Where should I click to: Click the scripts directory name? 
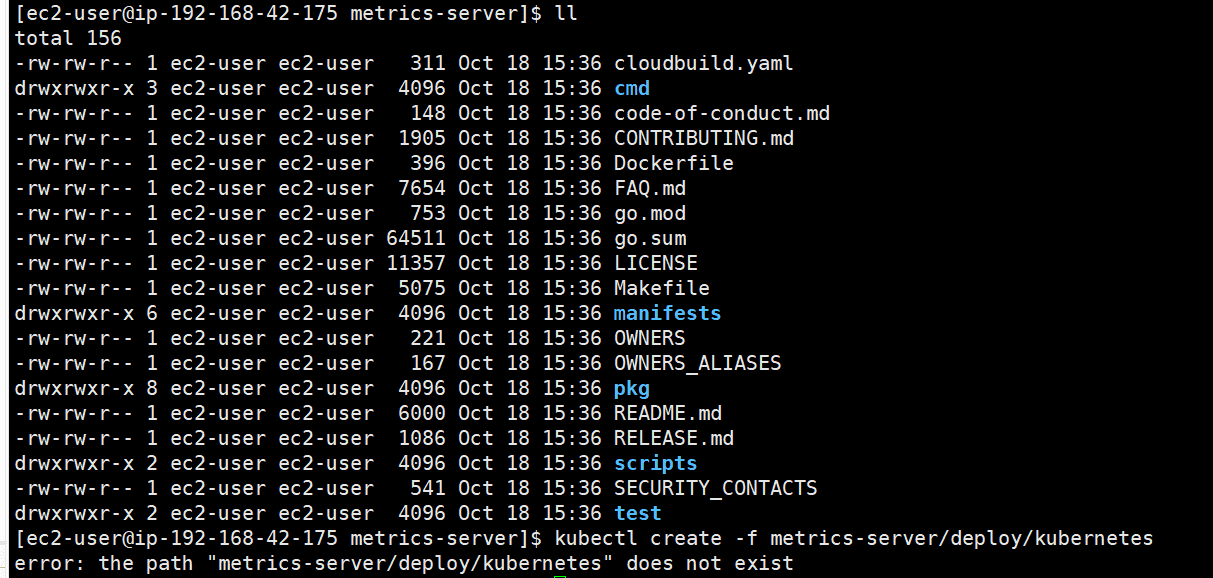tap(655, 463)
